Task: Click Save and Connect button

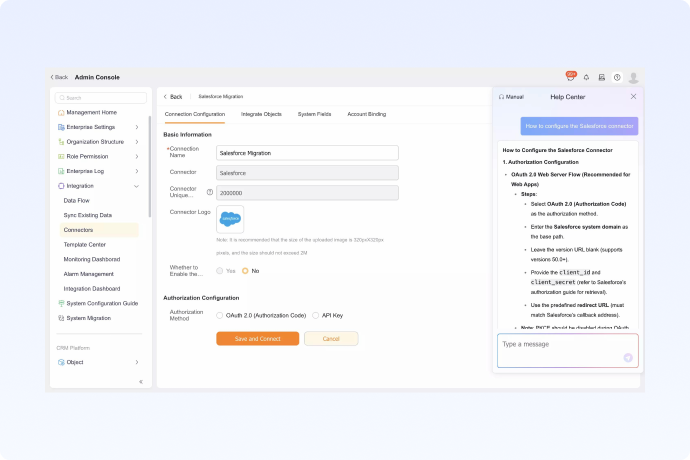Action: [257, 339]
